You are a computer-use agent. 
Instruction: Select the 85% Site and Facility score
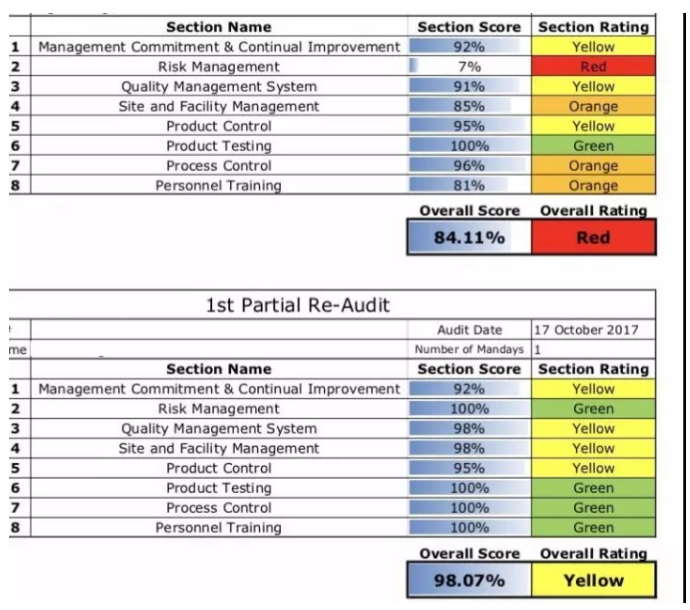(x=468, y=106)
